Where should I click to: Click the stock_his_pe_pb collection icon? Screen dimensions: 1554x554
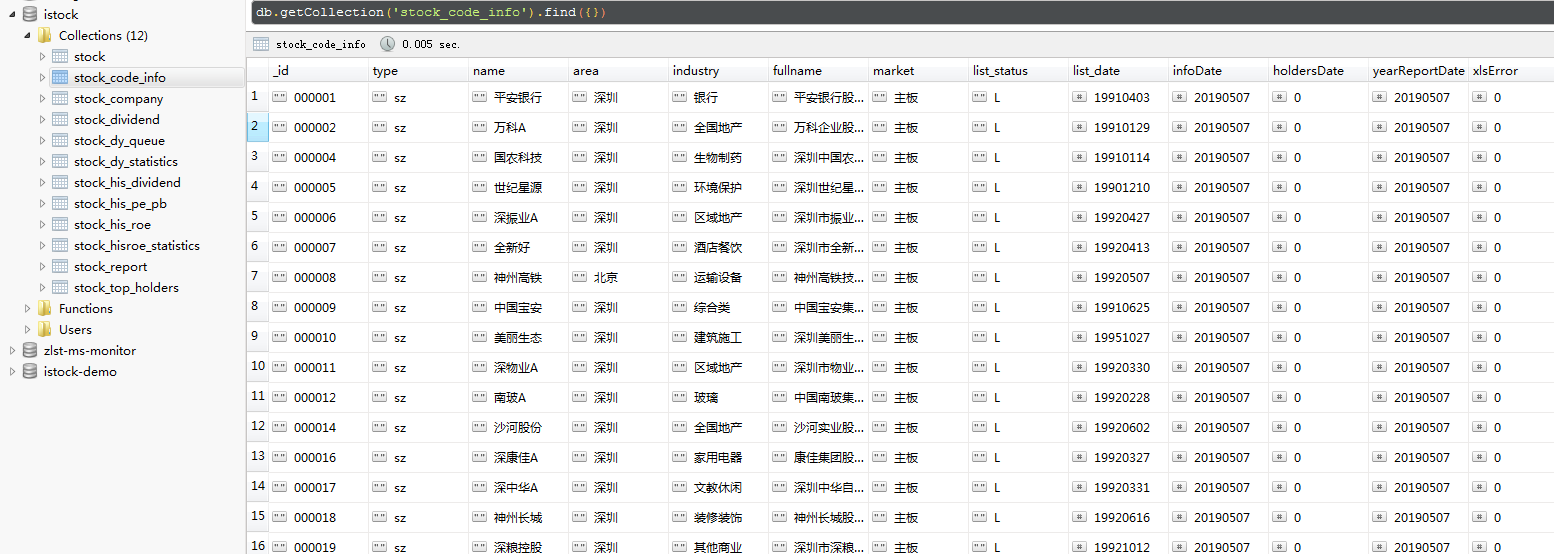[60, 203]
